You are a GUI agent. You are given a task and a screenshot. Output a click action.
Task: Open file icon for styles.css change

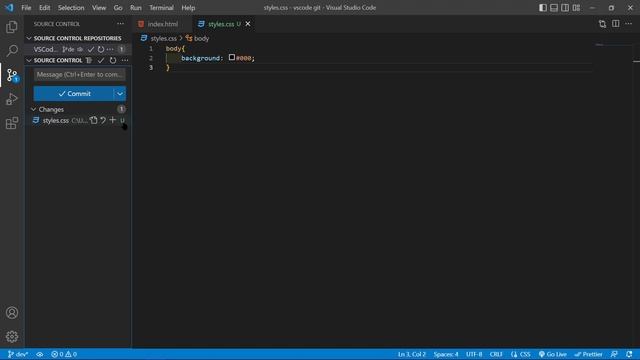tap(94, 120)
